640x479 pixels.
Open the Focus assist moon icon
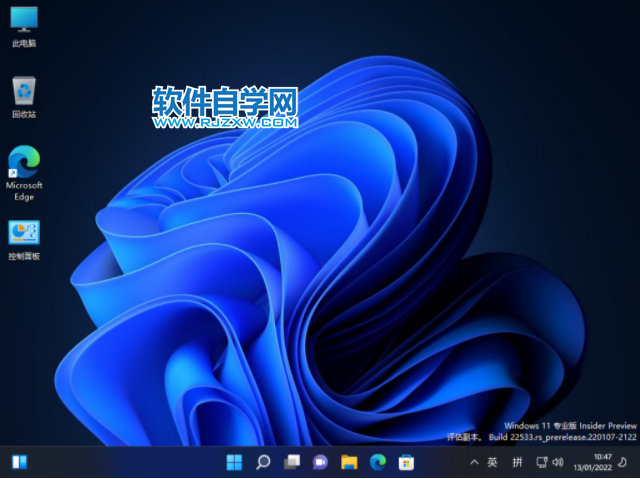pos(623,462)
